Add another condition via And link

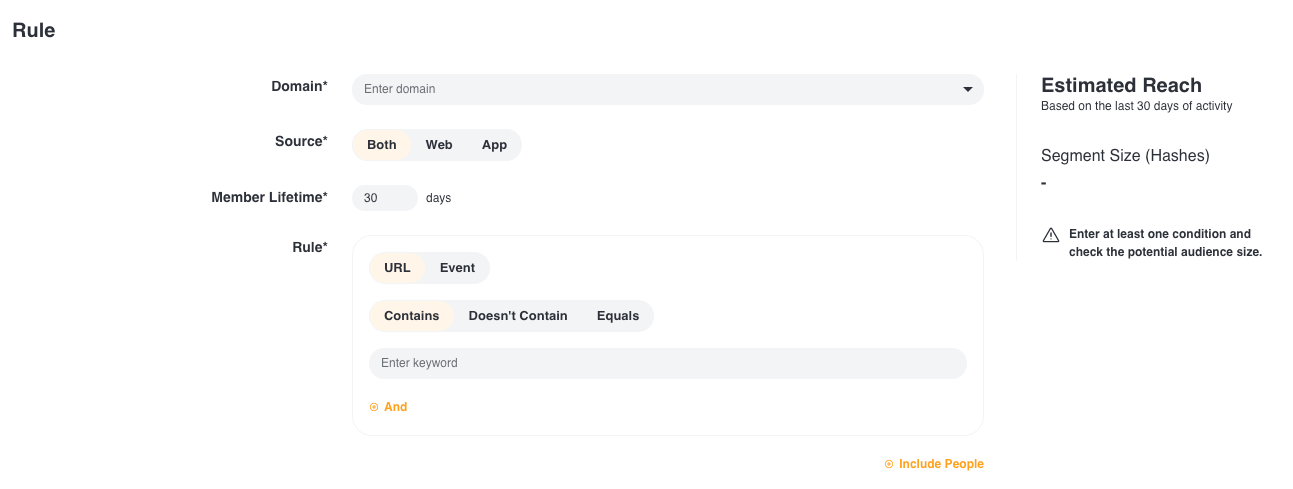click(x=396, y=407)
